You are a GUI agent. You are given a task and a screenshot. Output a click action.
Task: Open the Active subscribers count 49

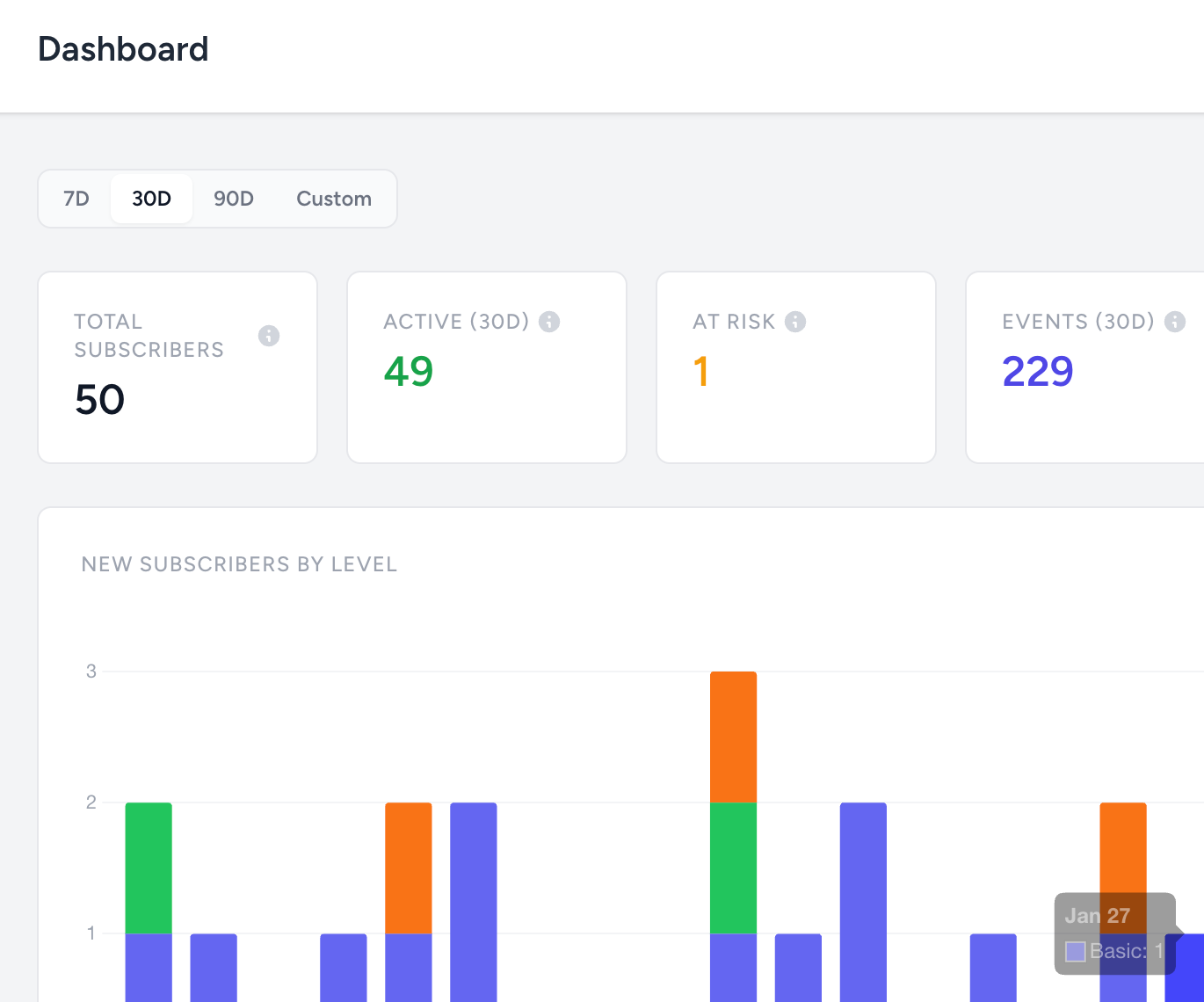tap(408, 372)
